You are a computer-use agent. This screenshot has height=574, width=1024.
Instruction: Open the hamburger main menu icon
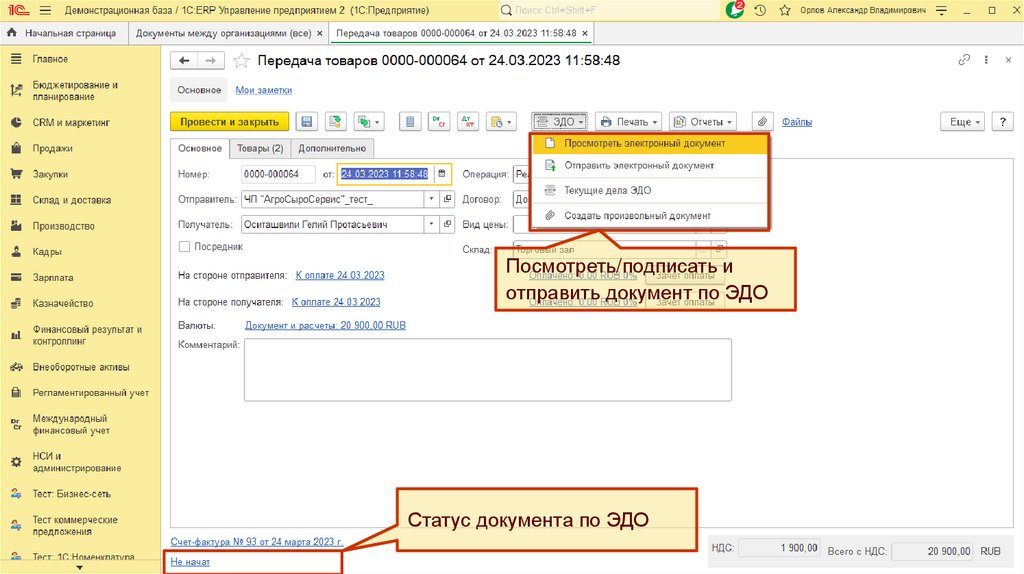tap(45, 10)
